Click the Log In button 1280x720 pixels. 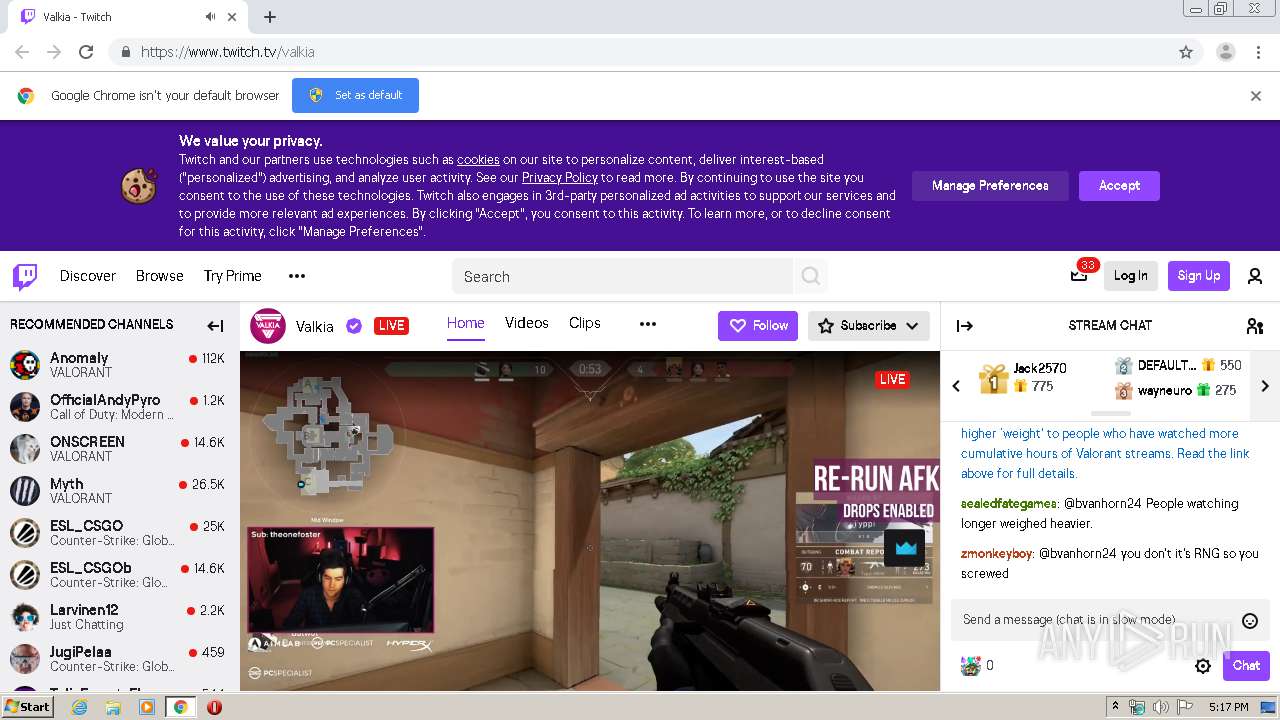tap(1131, 276)
